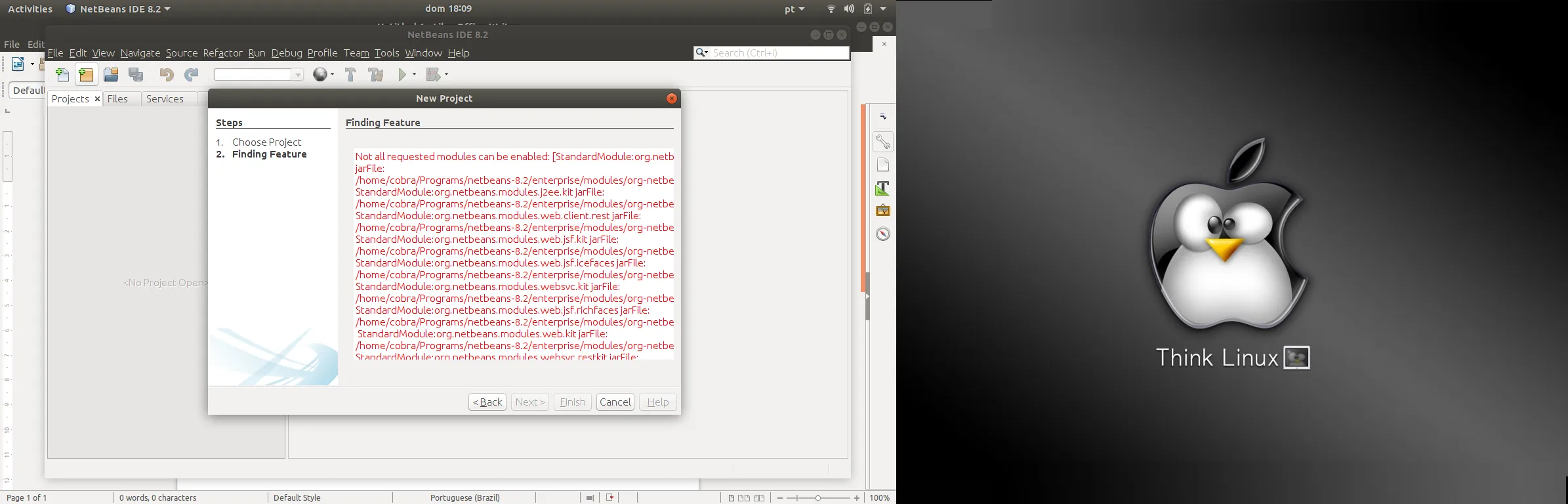Click the New File toolbar icon in NetBeans

coord(62,75)
